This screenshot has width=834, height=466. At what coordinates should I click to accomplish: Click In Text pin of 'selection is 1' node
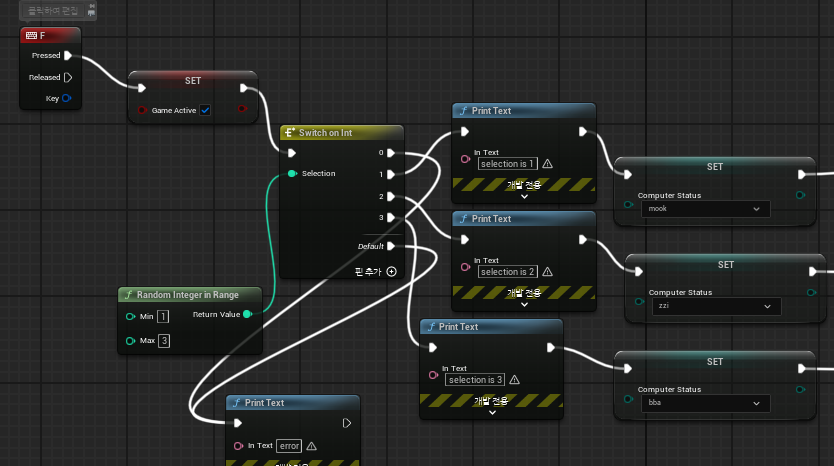click(x=465, y=159)
